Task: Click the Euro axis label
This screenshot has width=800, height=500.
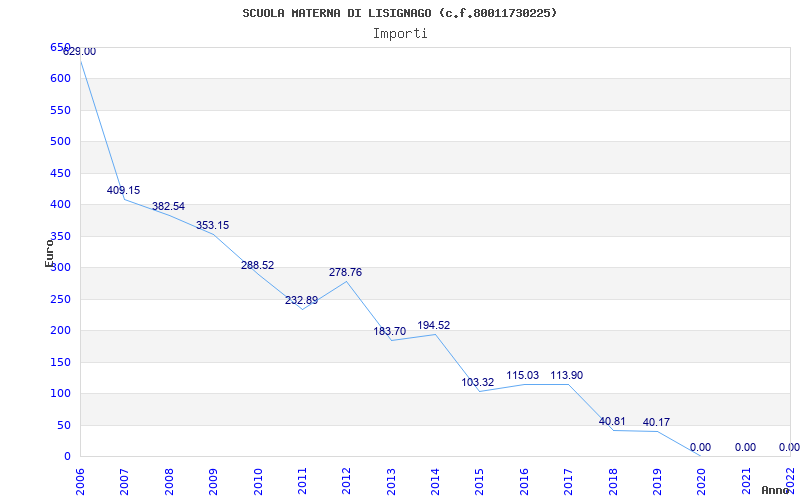Action: pos(49,253)
